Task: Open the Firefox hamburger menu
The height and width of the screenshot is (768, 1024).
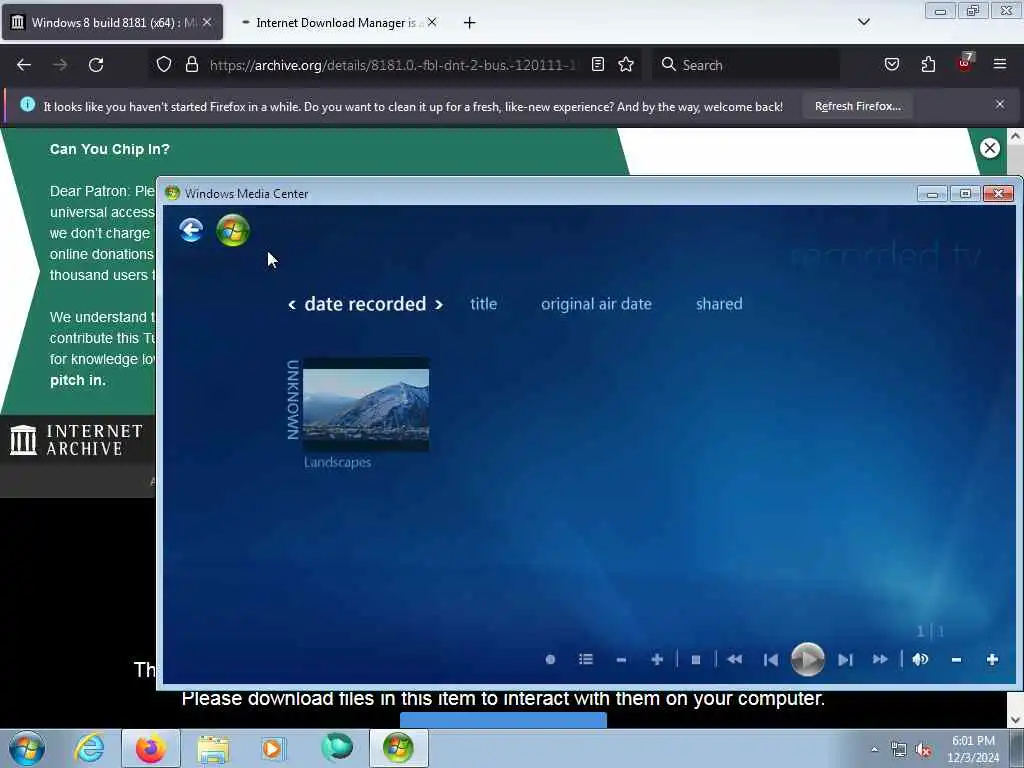Action: click(x=1000, y=64)
